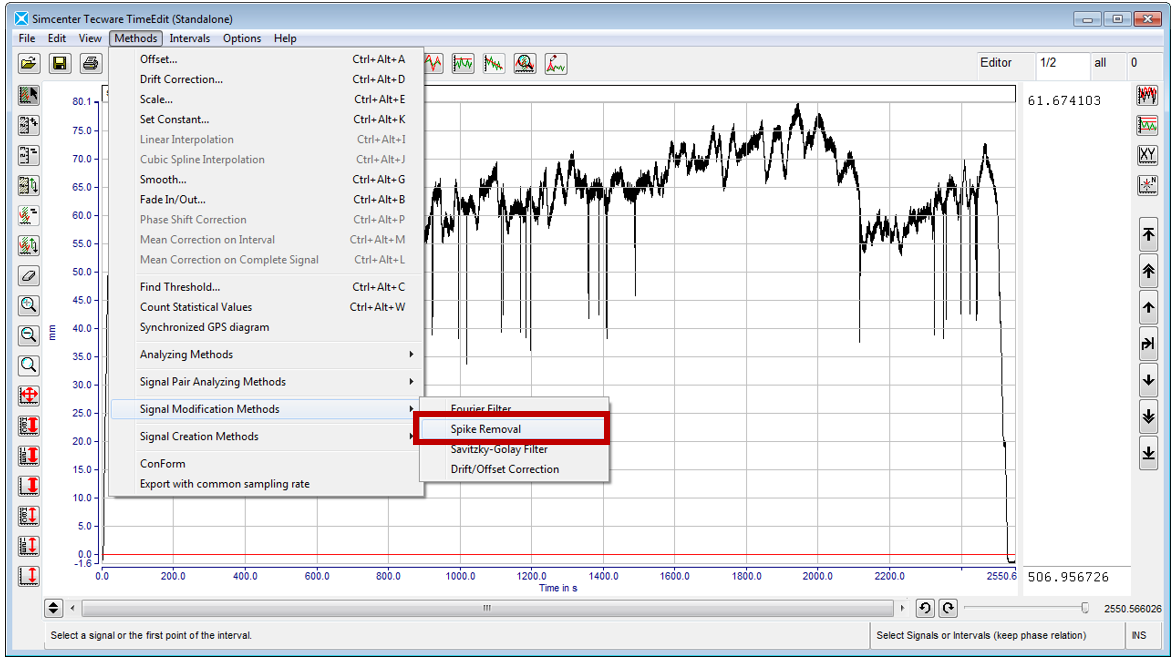
Task: Open the Help menu
Action: pyautogui.click(x=285, y=38)
